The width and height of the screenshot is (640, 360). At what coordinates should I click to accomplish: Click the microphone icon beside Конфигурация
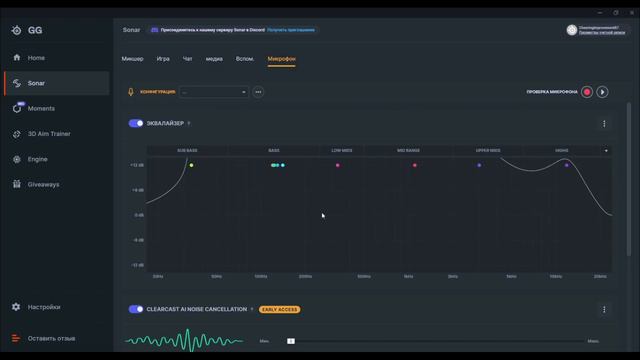point(131,92)
